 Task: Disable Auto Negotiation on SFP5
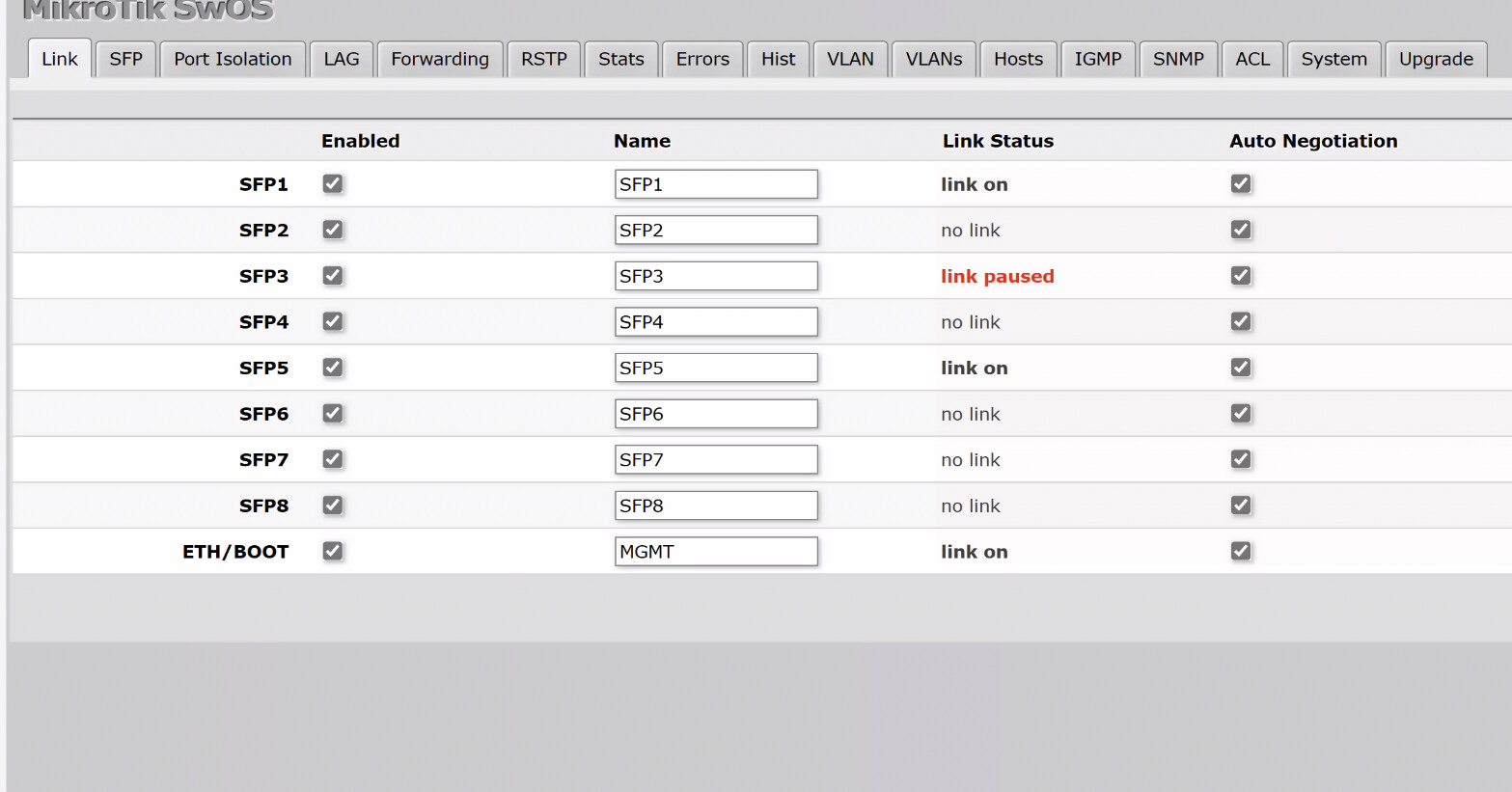(1241, 368)
